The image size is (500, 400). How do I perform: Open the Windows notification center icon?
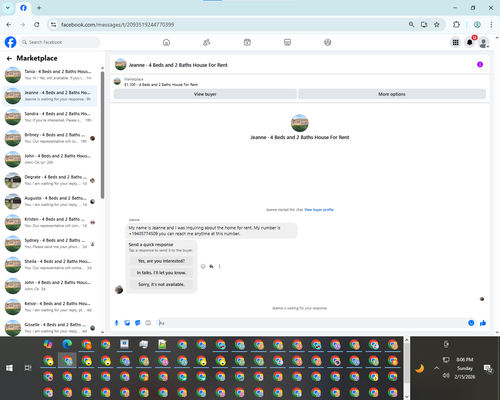pyautogui.click(x=488, y=368)
